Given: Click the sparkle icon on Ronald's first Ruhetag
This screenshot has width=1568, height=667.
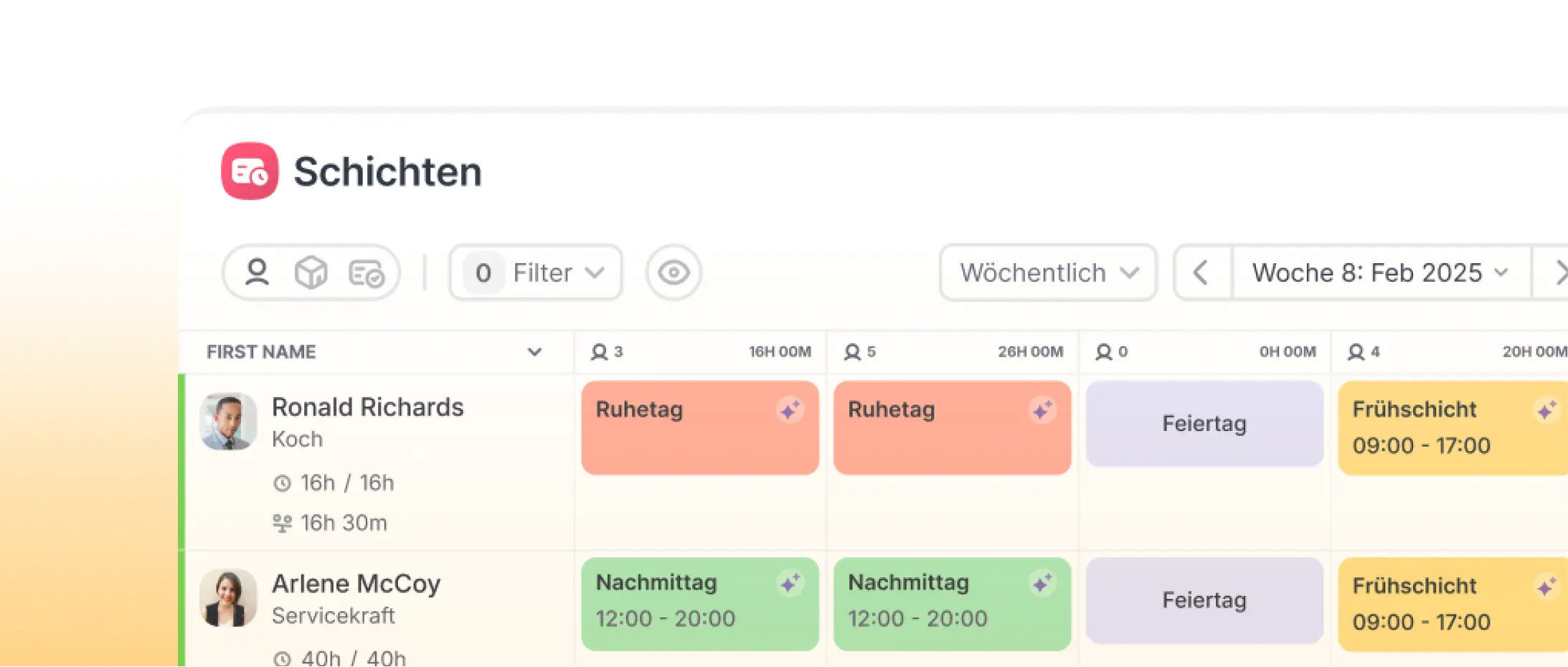Looking at the screenshot, I should tap(790, 410).
